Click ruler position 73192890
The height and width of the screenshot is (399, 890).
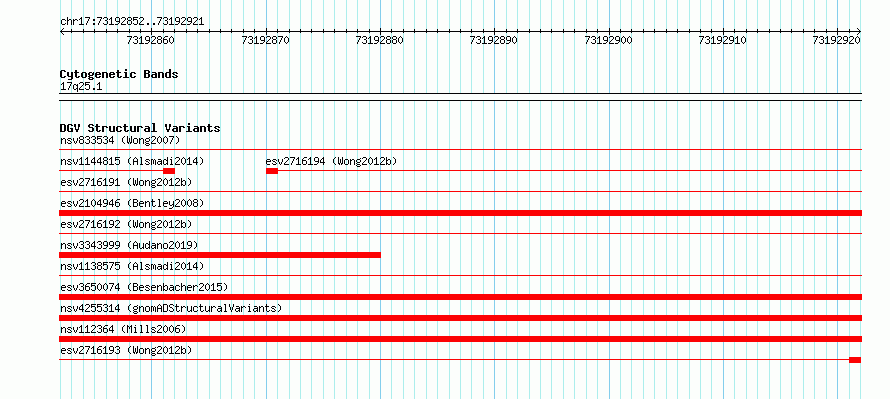(494, 40)
